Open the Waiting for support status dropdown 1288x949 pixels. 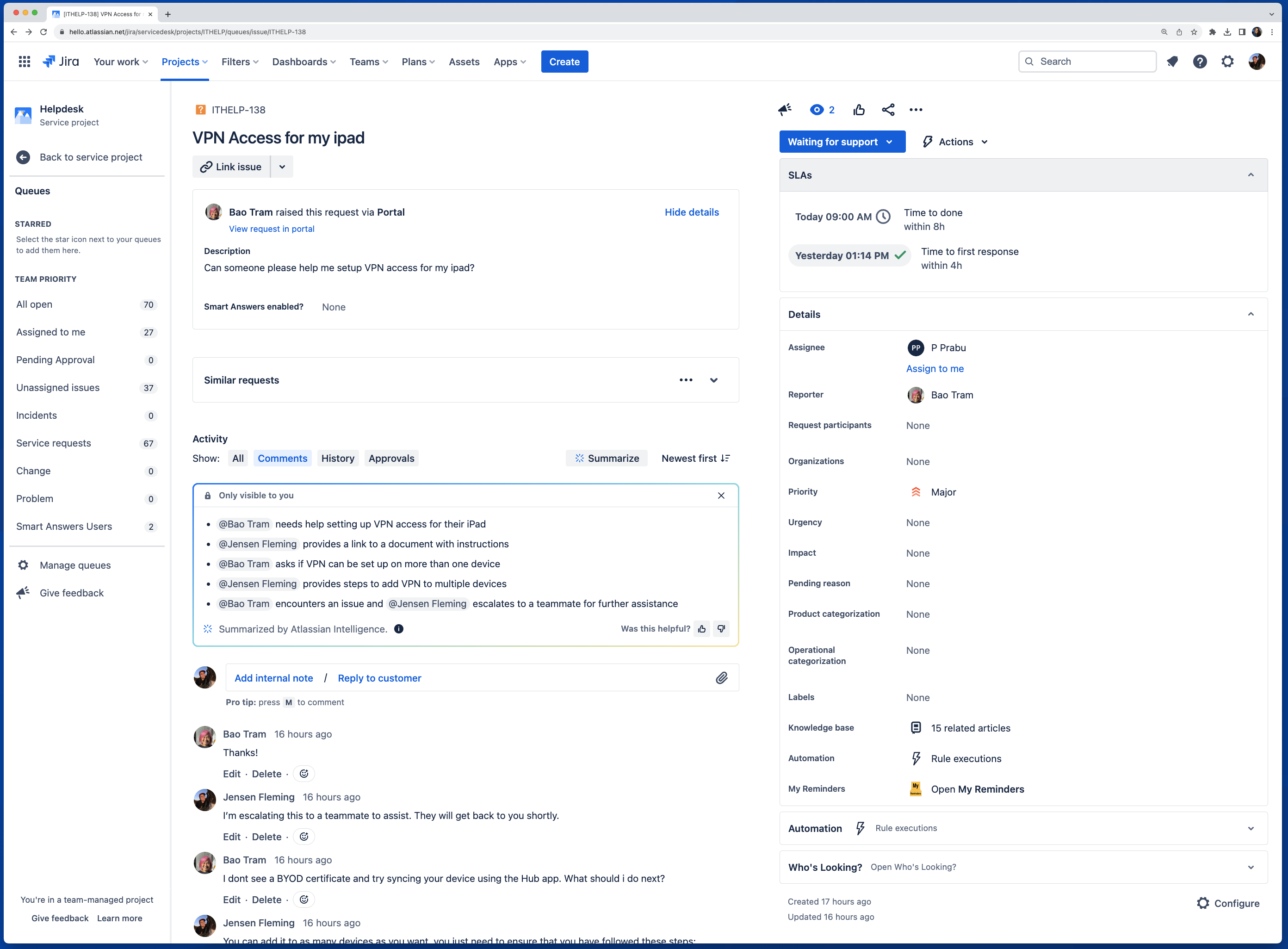pyautogui.click(x=842, y=142)
